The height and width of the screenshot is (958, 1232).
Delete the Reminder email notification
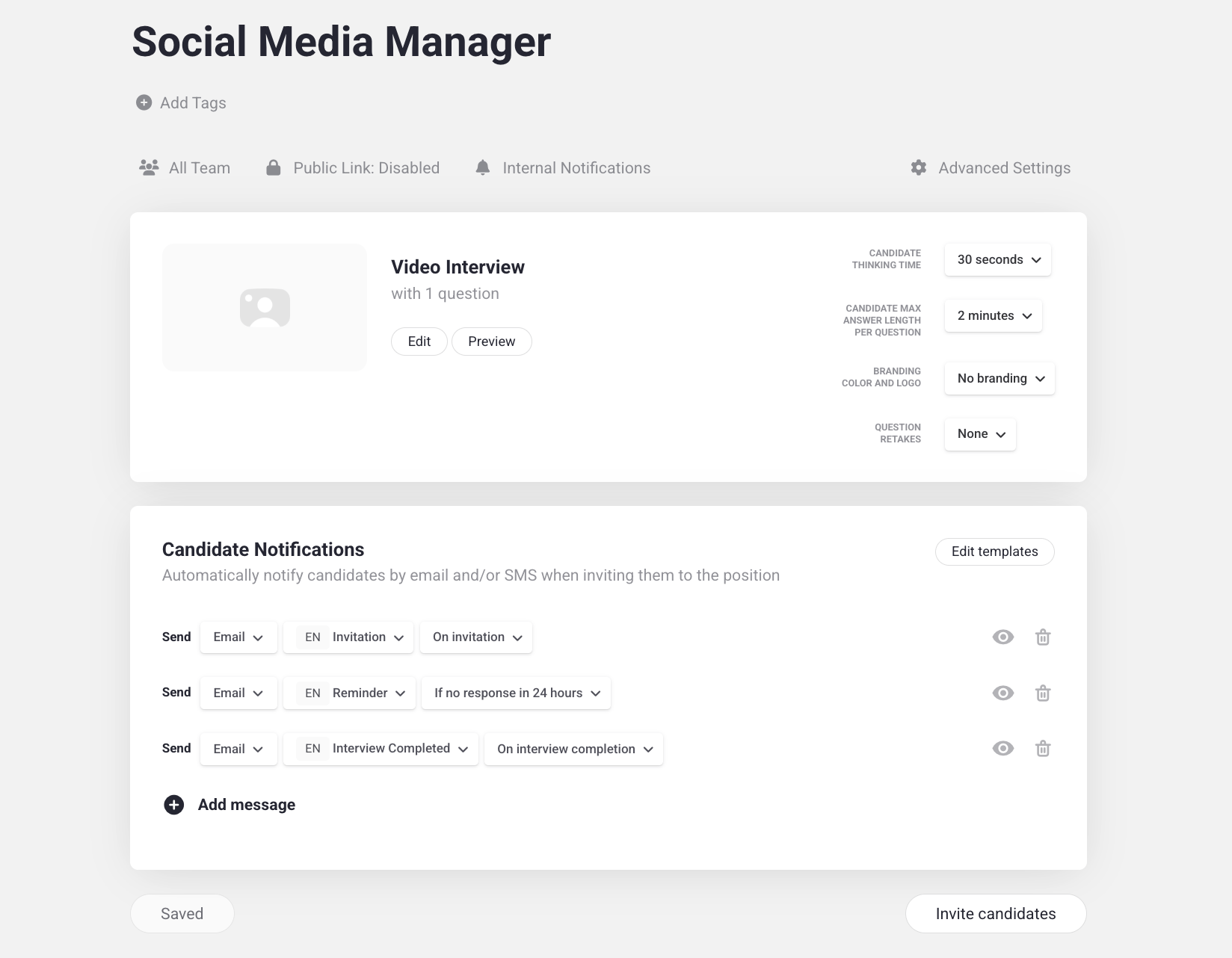coord(1043,693)
